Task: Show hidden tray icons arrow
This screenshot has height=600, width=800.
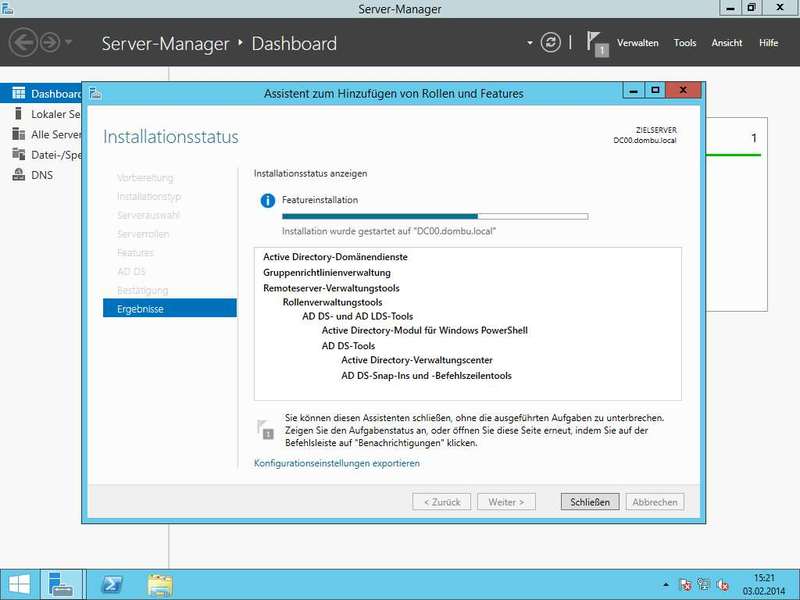Action: click(x=665, y=585)
